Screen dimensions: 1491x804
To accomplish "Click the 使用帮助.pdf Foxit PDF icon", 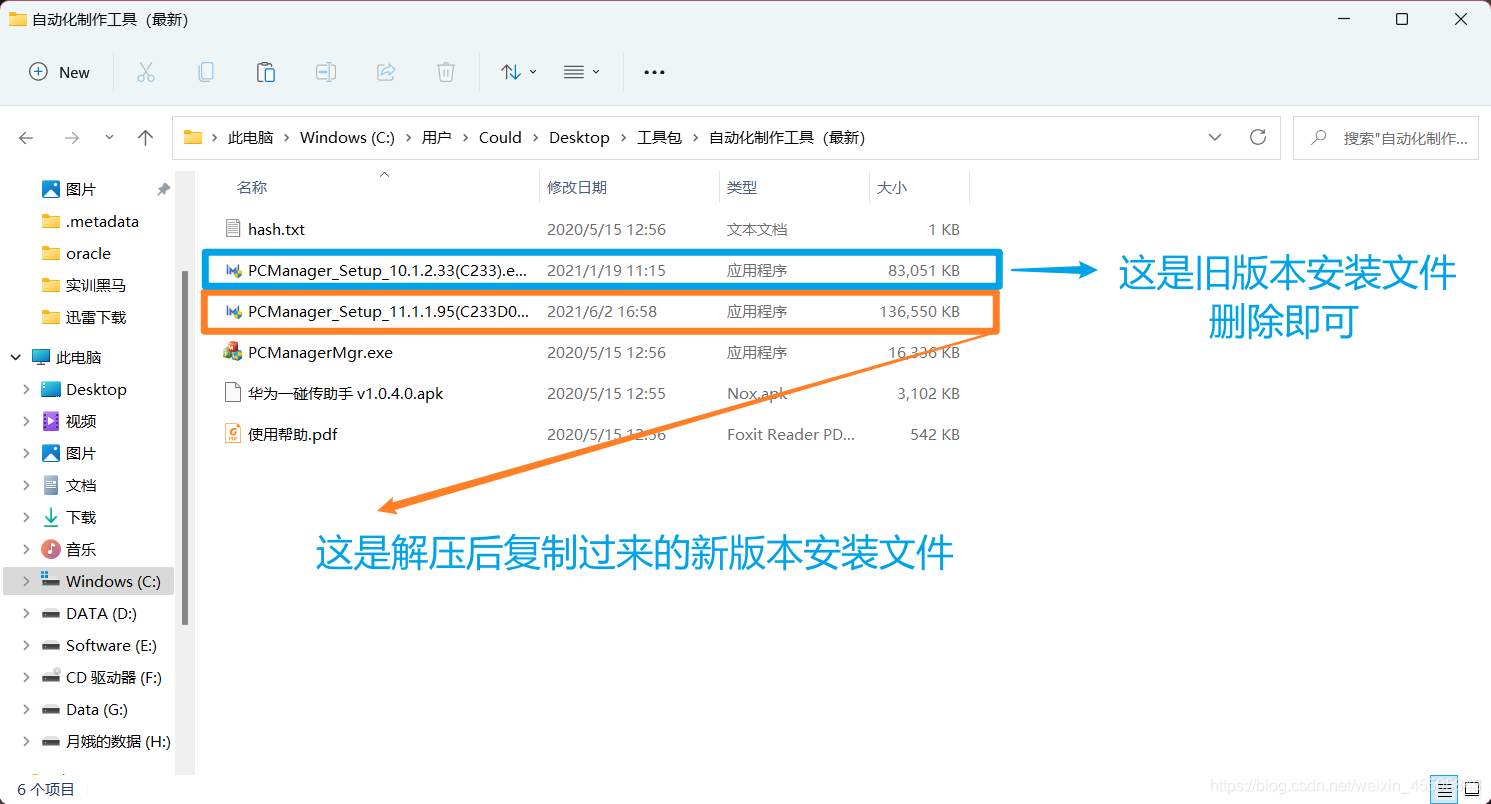I will click(x=233, y=434).
